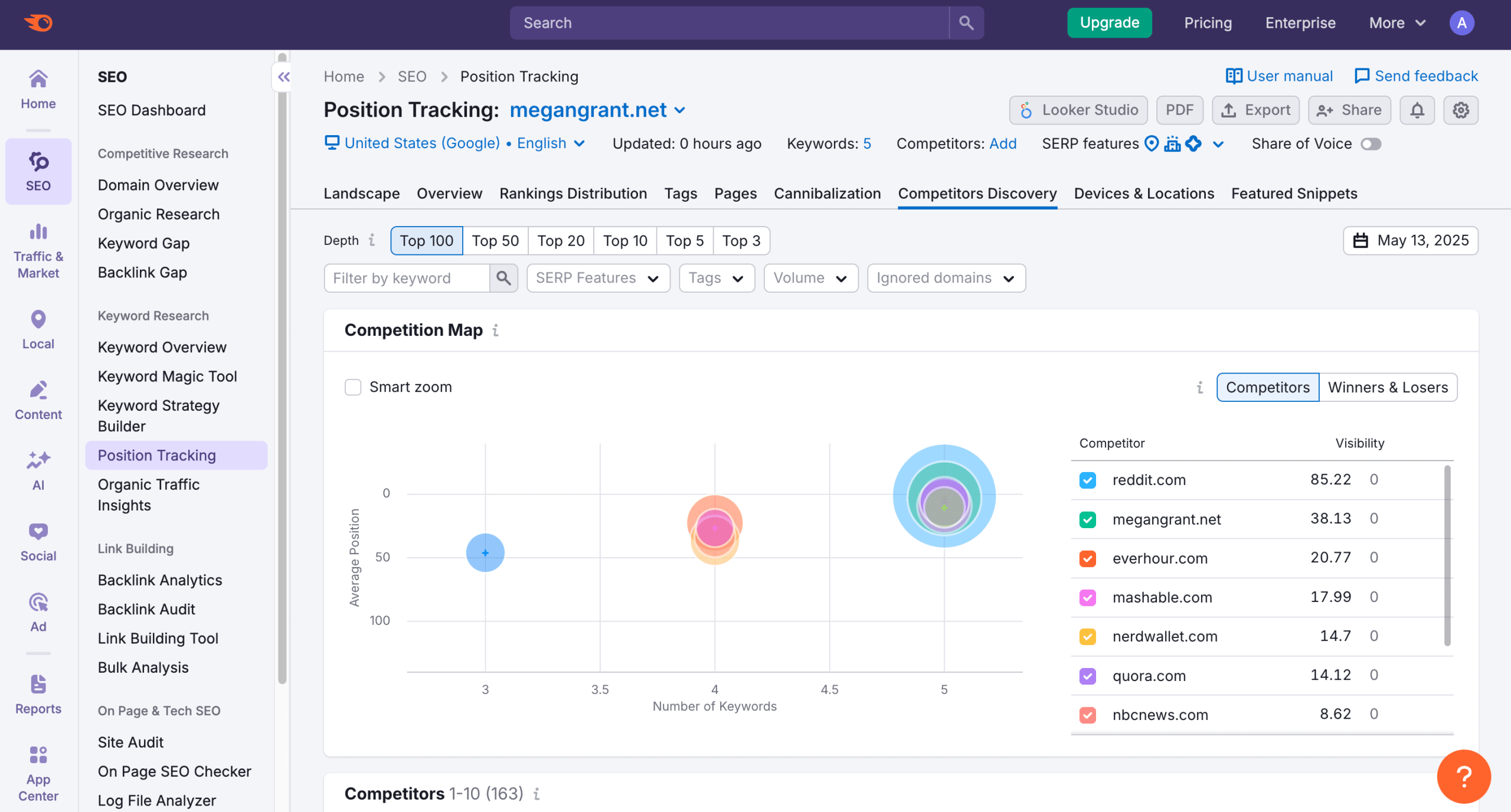Enable the Smart zoom checkbox

353,387
